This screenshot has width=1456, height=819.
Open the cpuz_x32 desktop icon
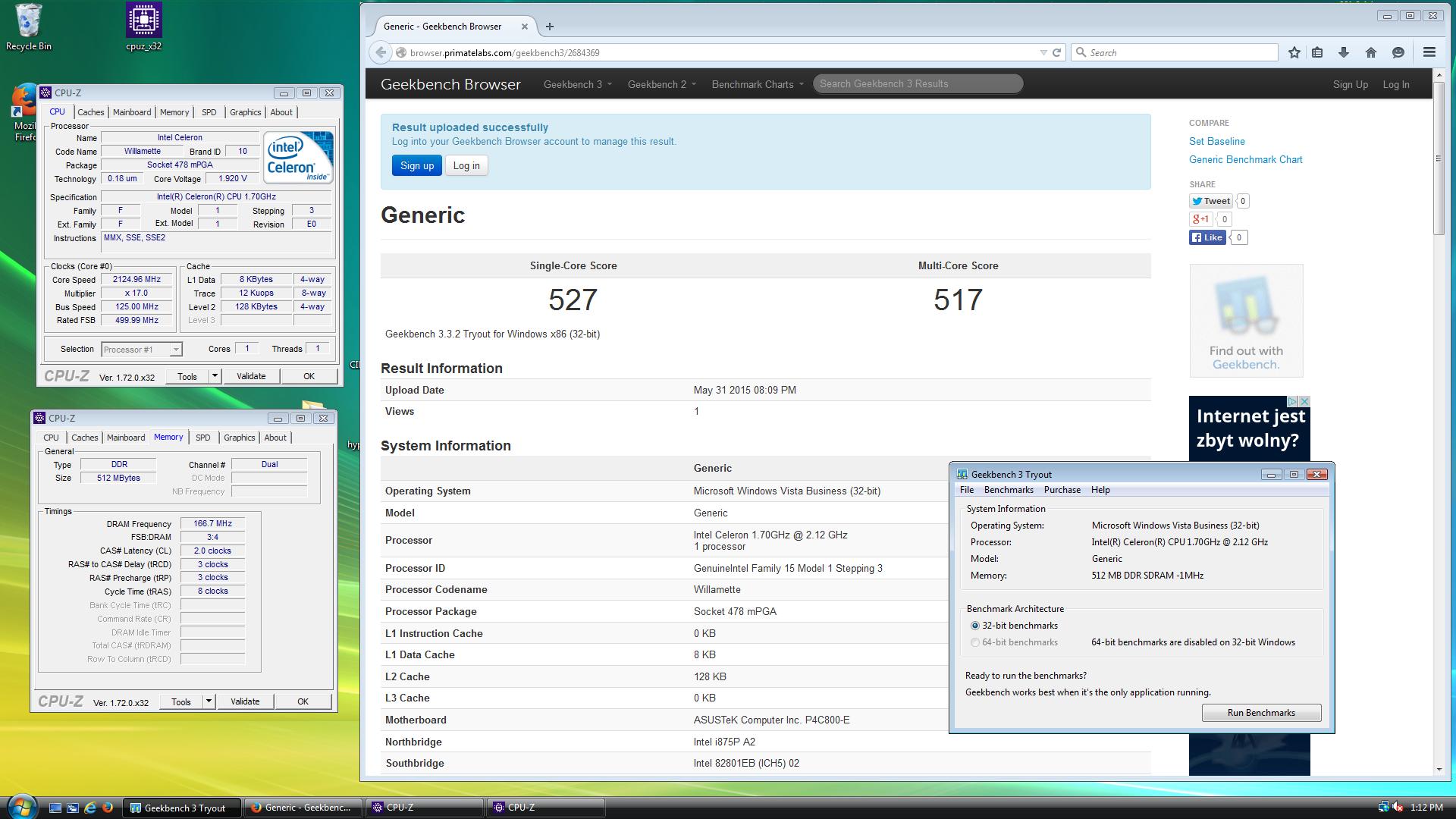143,27
